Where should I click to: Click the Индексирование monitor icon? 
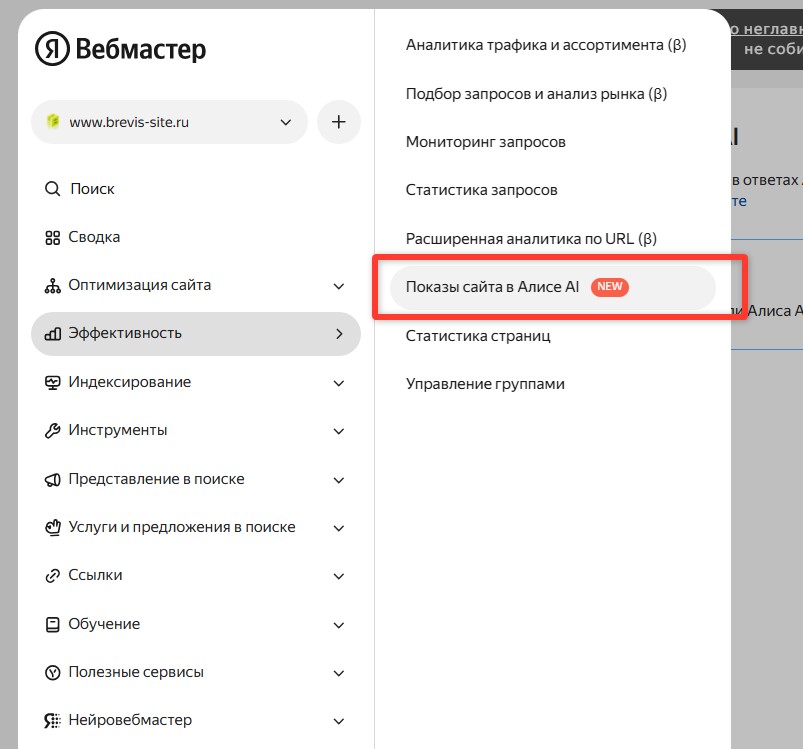[52, 382]
